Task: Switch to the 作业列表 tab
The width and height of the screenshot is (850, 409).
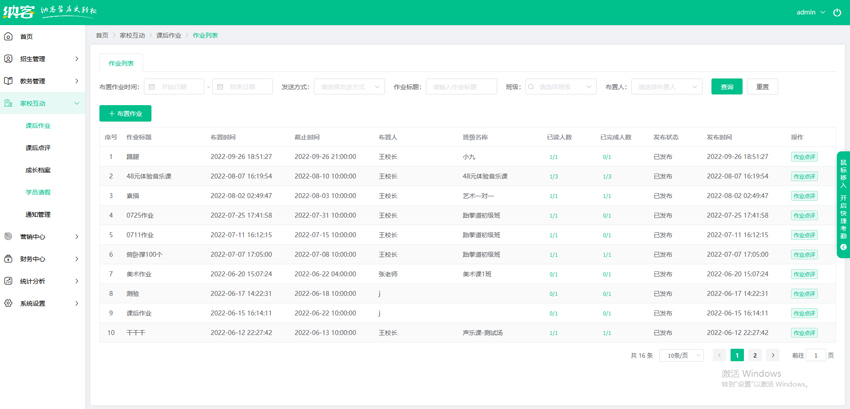Action: (121, 63)
